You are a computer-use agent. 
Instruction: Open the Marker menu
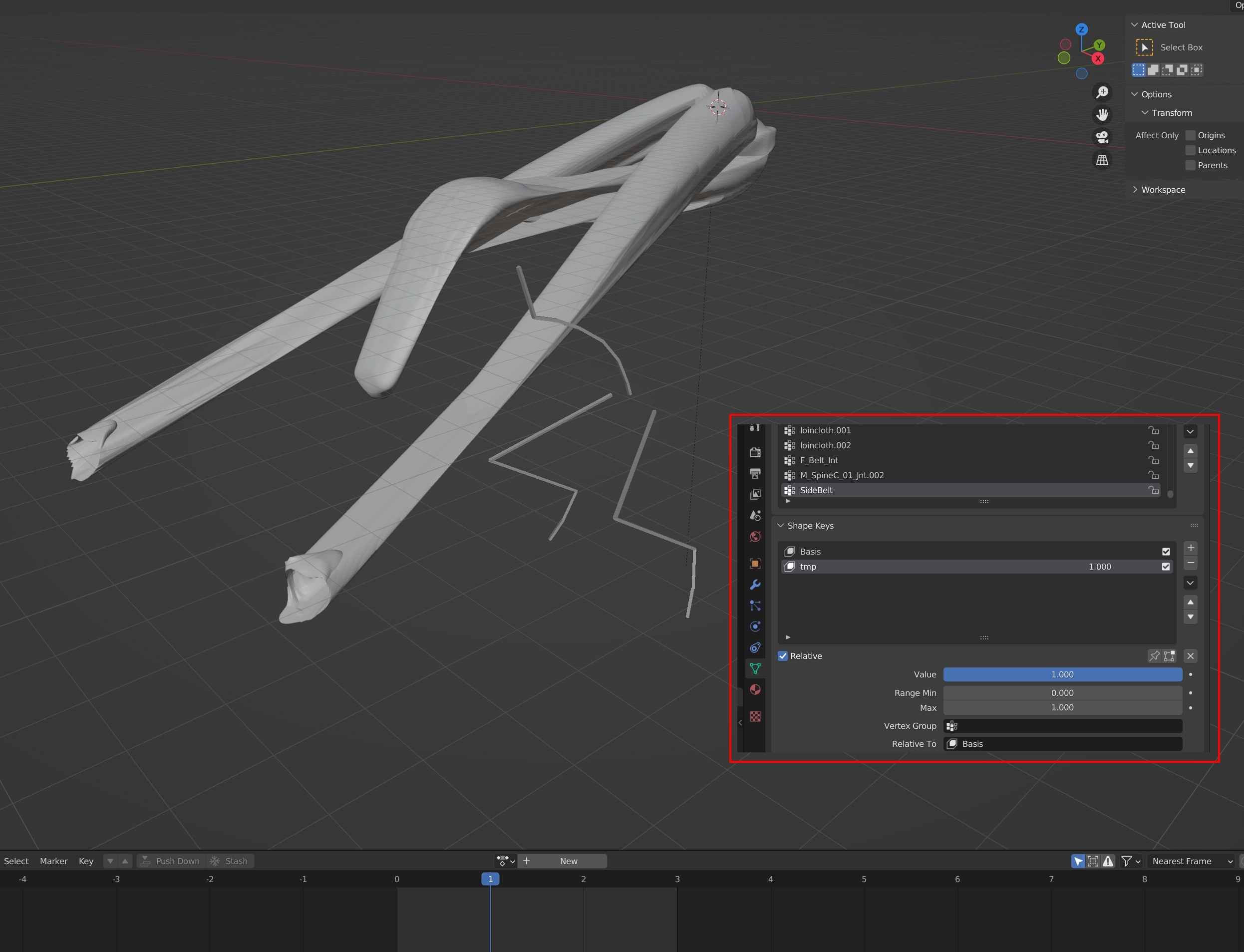[54, 861]
